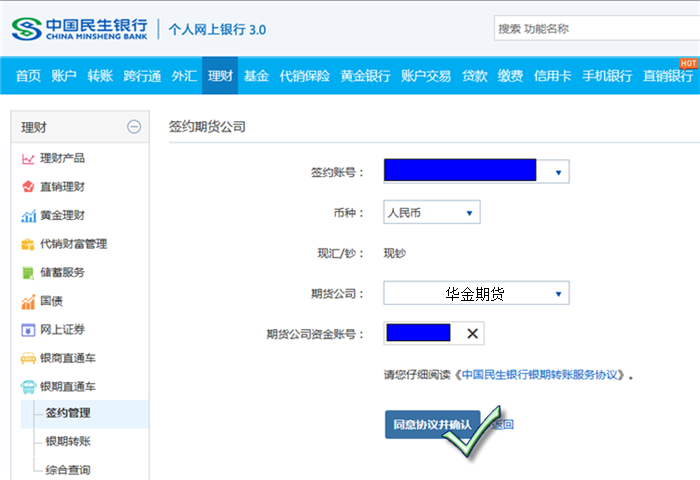700x480 pixels.
Task: Open the 跨行通 menu
Action: [x=142, y=76]
